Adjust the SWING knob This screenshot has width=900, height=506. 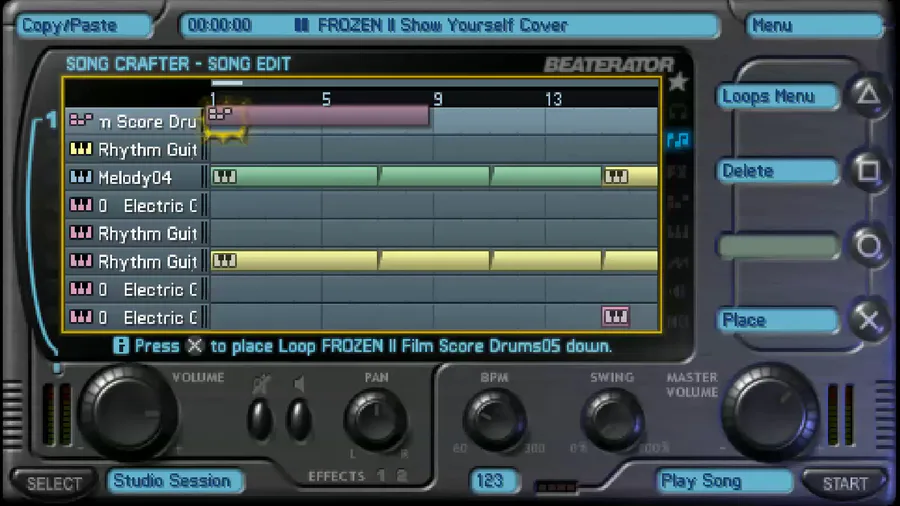coord(612,419)
